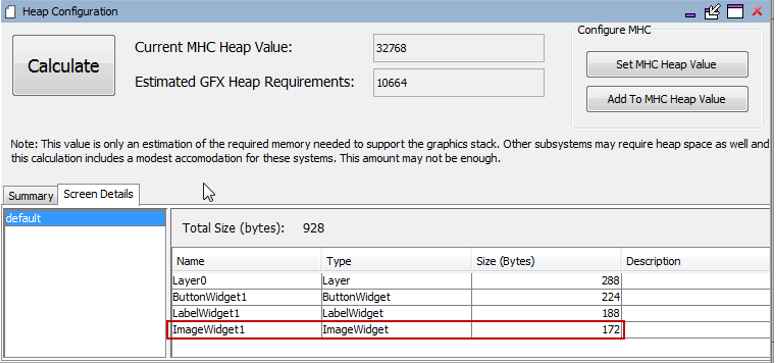Image resolution: width=776 pixels, height=363 pixels.
Task: Close the Heap Configuration panel
Action: tap(757, 11)
